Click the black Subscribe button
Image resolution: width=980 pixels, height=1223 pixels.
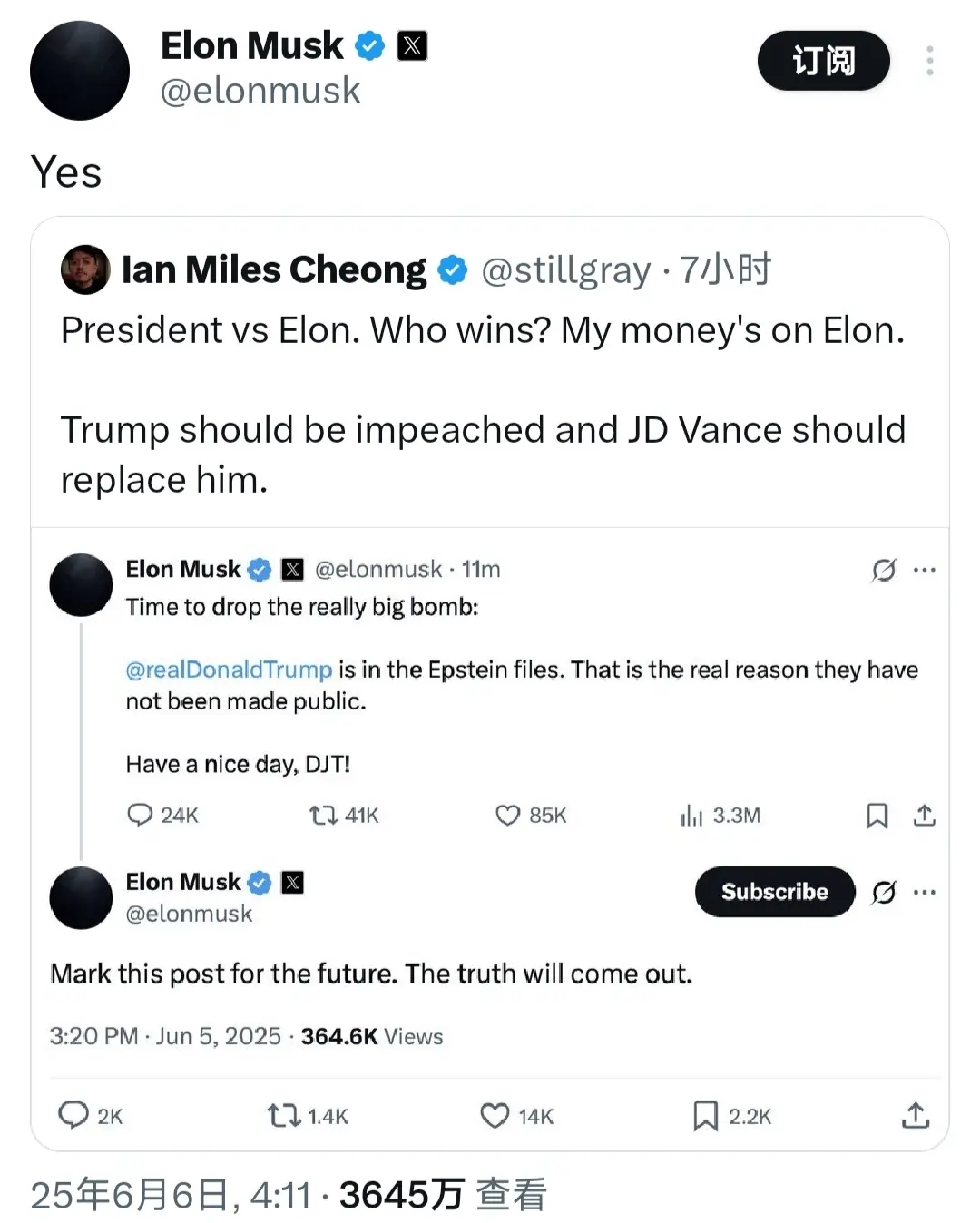pos(774,892)
